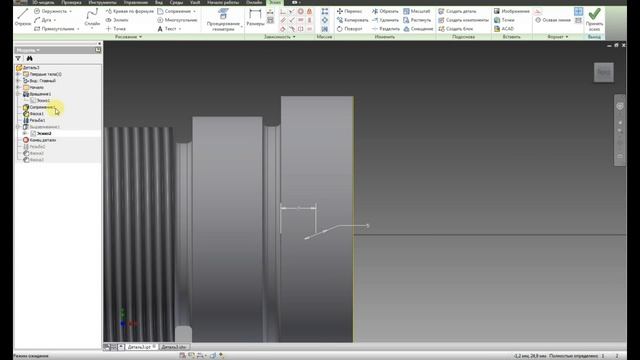Viewport: 640px width, 360px height.
Task: Activate the Размеры (Dimension) tool
Action: click(256, 18)
